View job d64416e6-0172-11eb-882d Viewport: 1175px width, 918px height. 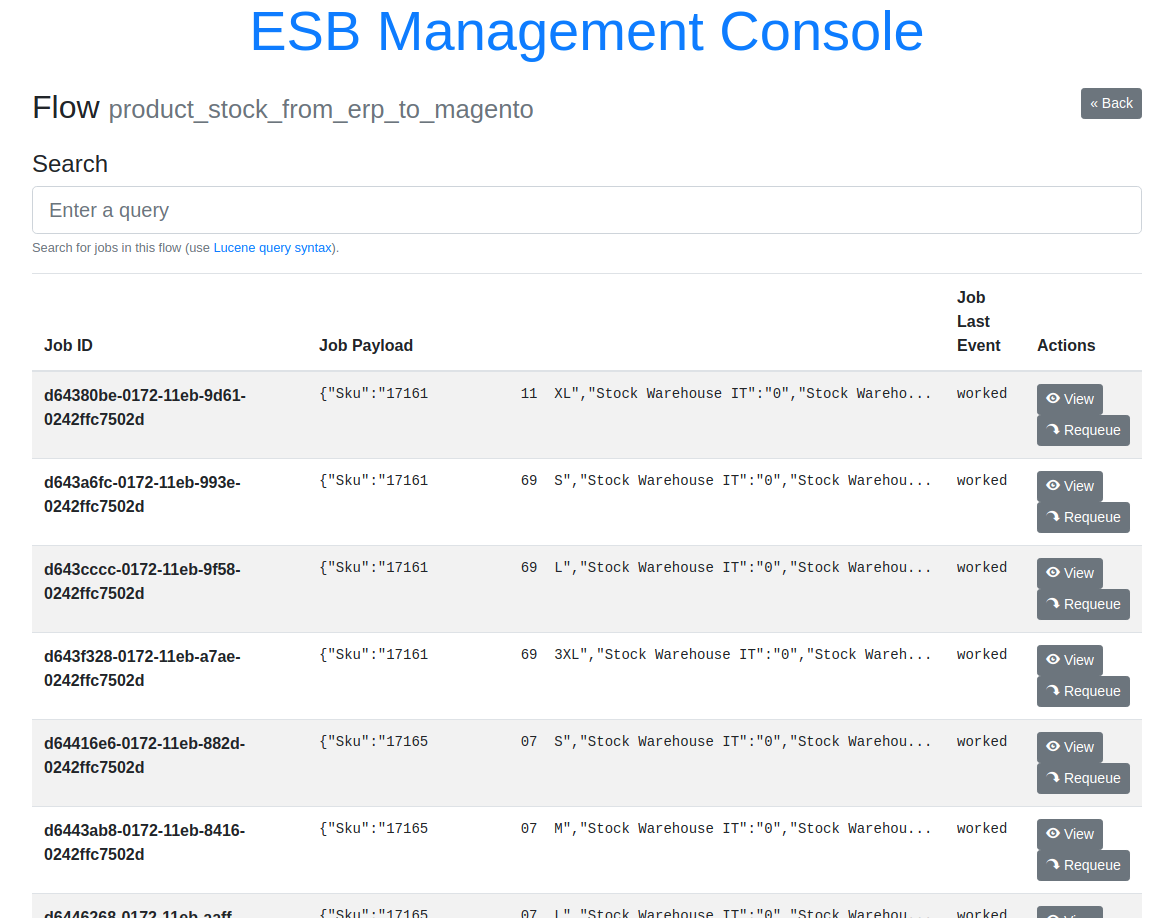(1069, 747)
